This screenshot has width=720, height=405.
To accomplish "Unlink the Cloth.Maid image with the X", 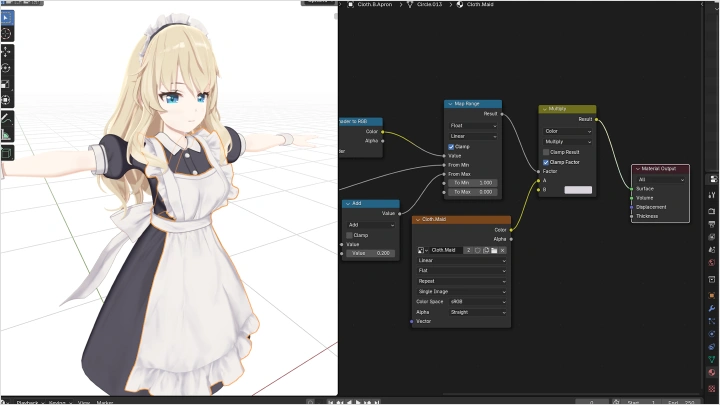I will 502,250.
